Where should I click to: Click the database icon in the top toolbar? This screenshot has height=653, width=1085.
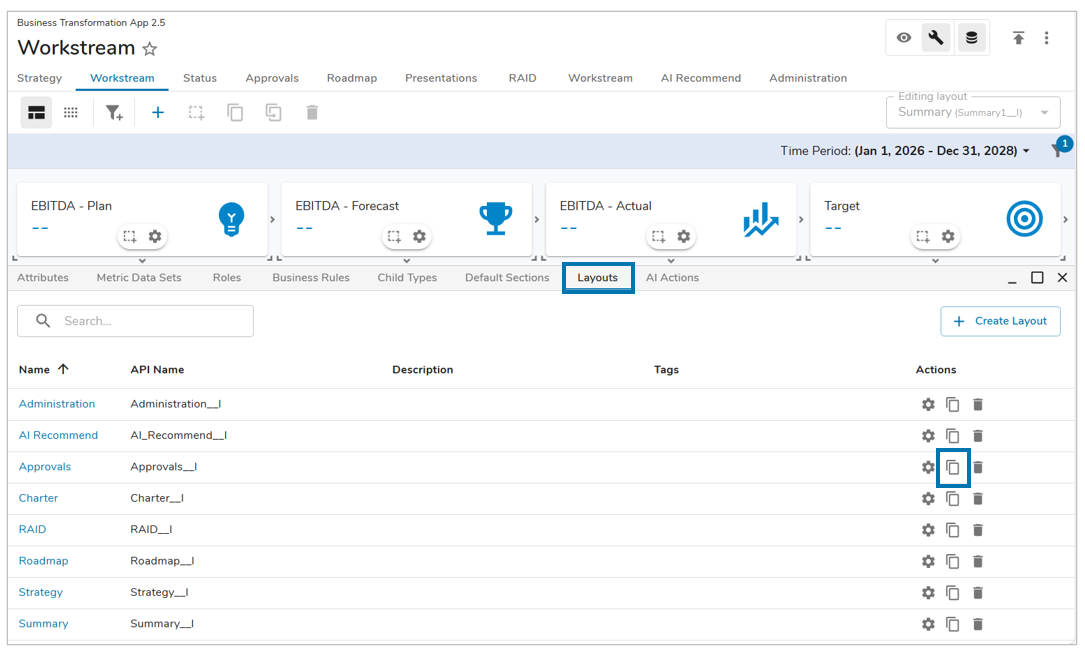tap(971, 38)
